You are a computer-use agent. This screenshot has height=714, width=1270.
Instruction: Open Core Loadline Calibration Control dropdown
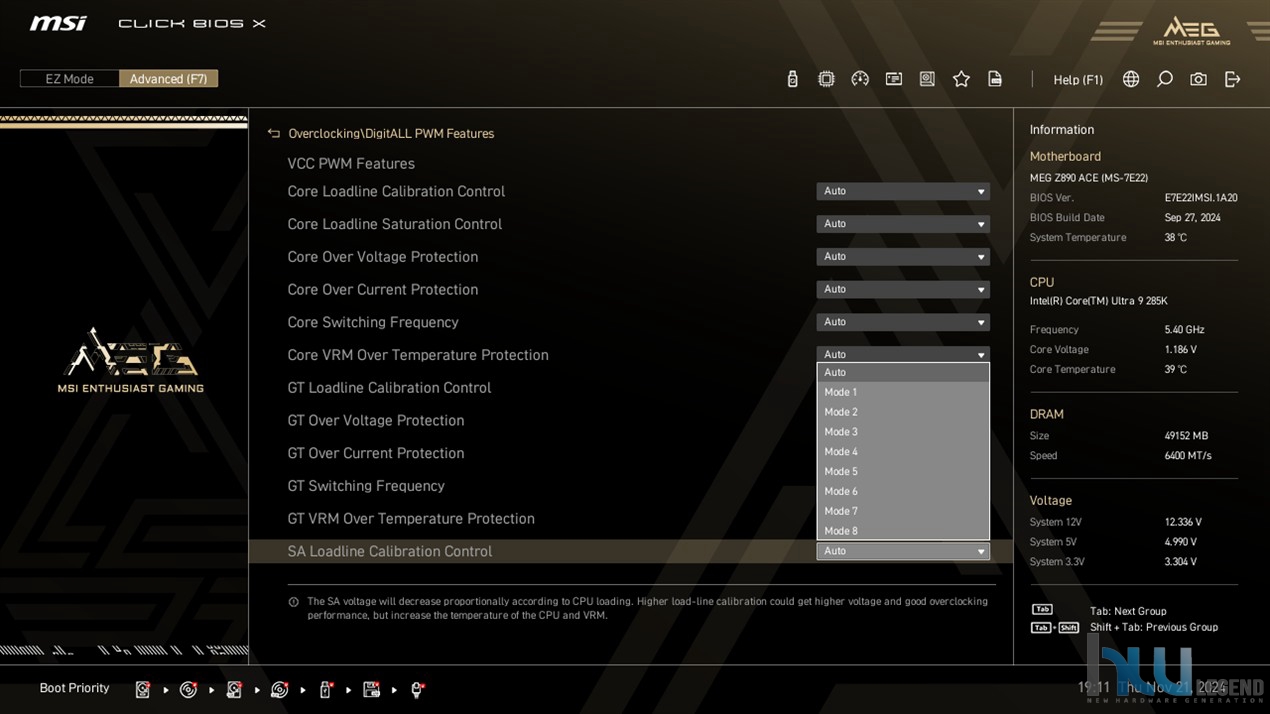(903, 191)
